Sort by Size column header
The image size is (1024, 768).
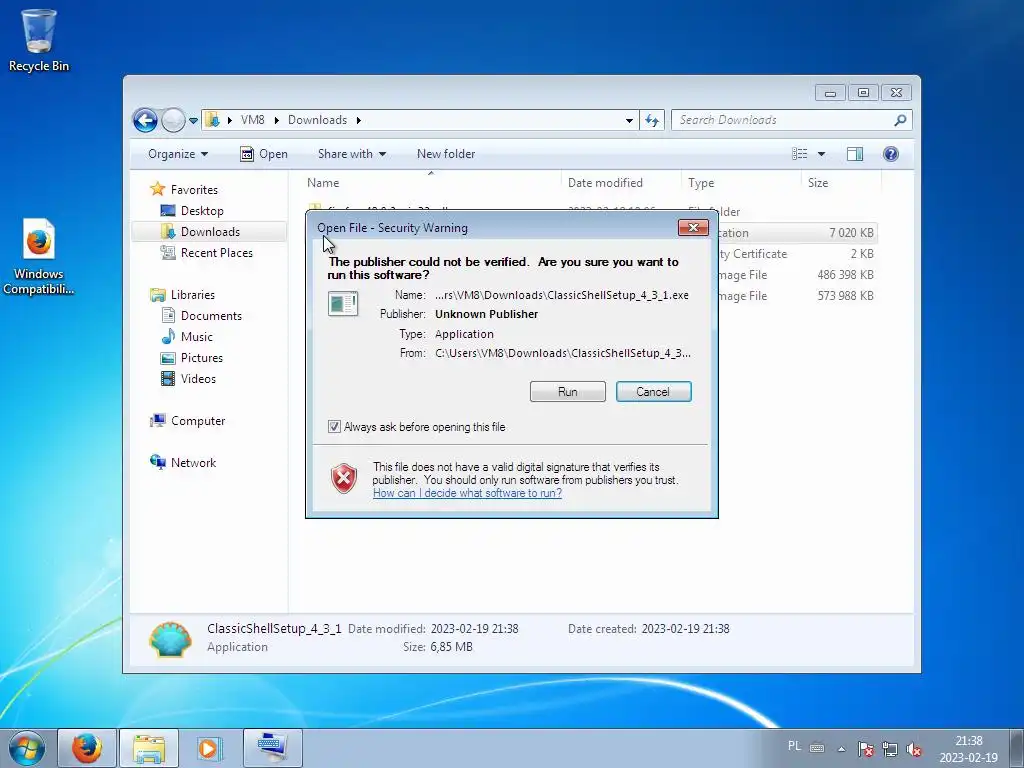[x=841, y=183]
